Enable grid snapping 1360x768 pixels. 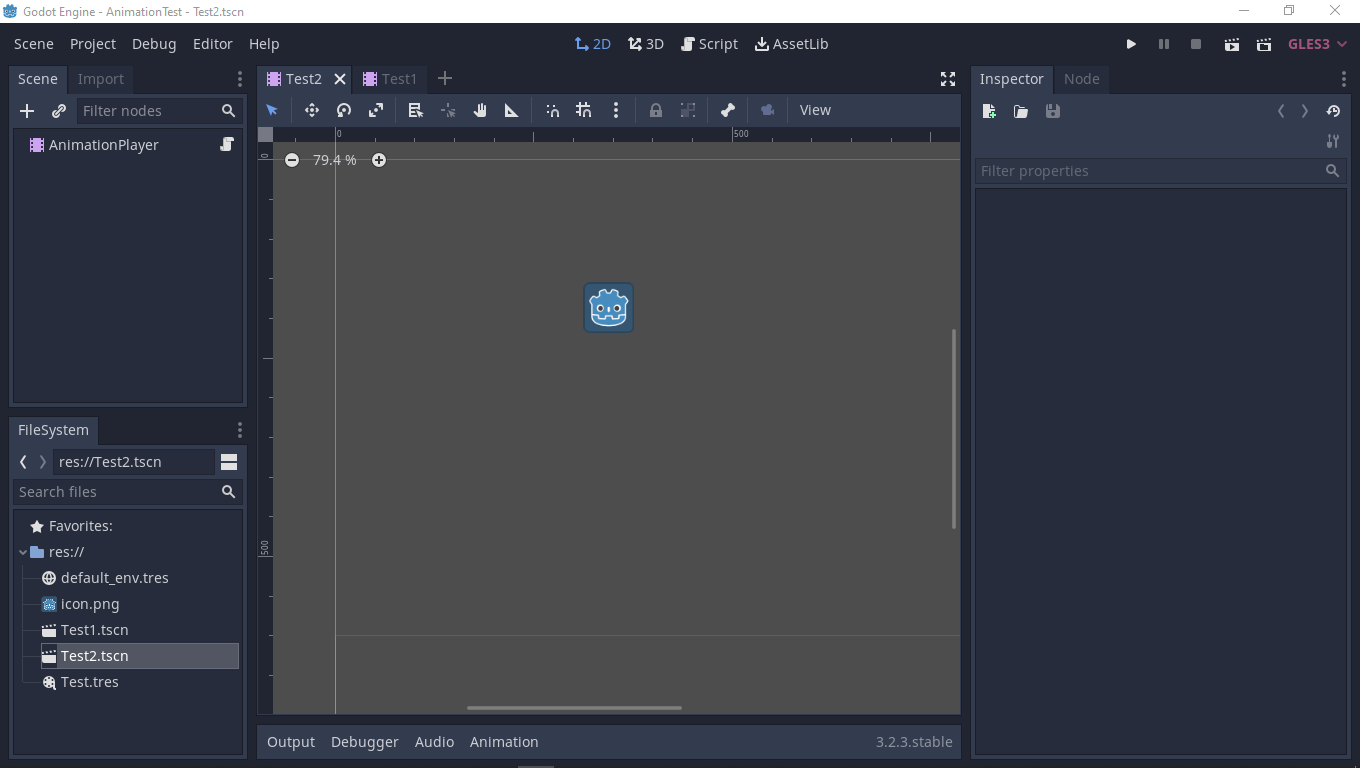coord(583,110)
